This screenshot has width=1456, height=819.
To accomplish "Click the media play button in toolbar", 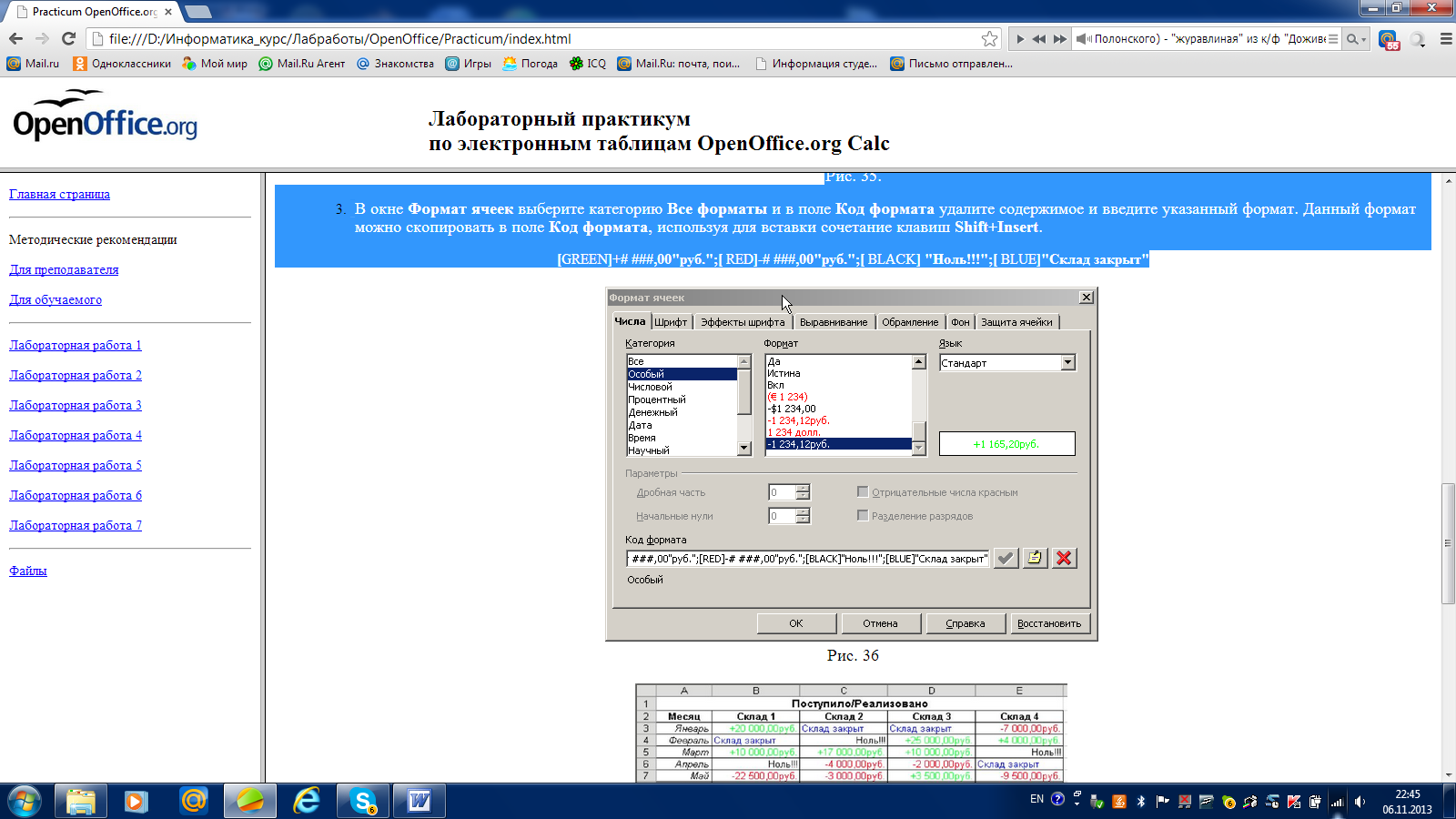I will click(1020, 39).
